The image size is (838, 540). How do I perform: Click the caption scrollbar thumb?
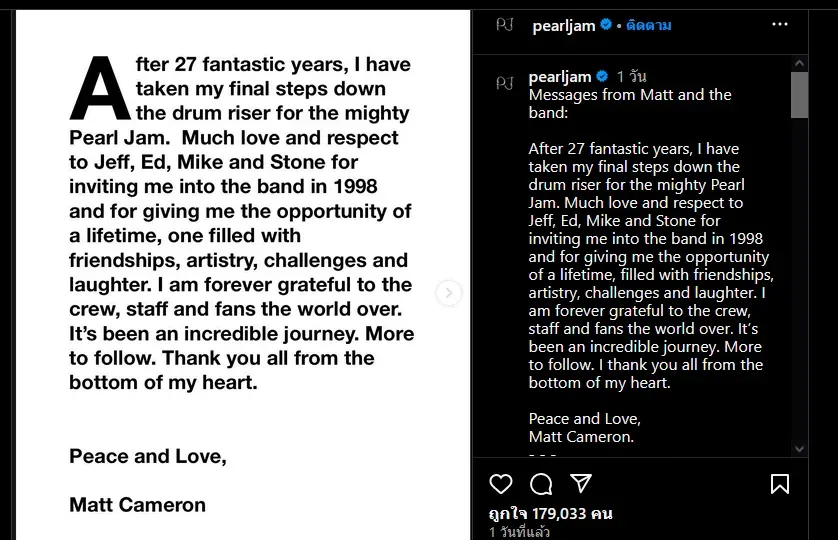pos(800,95)
